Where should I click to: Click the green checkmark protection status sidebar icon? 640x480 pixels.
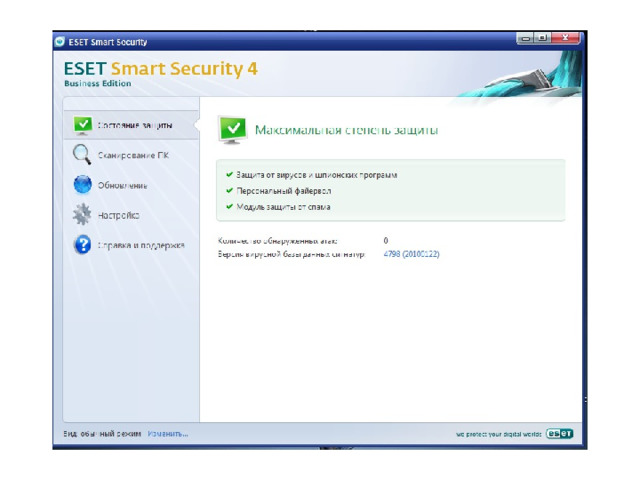click(83, 125)
